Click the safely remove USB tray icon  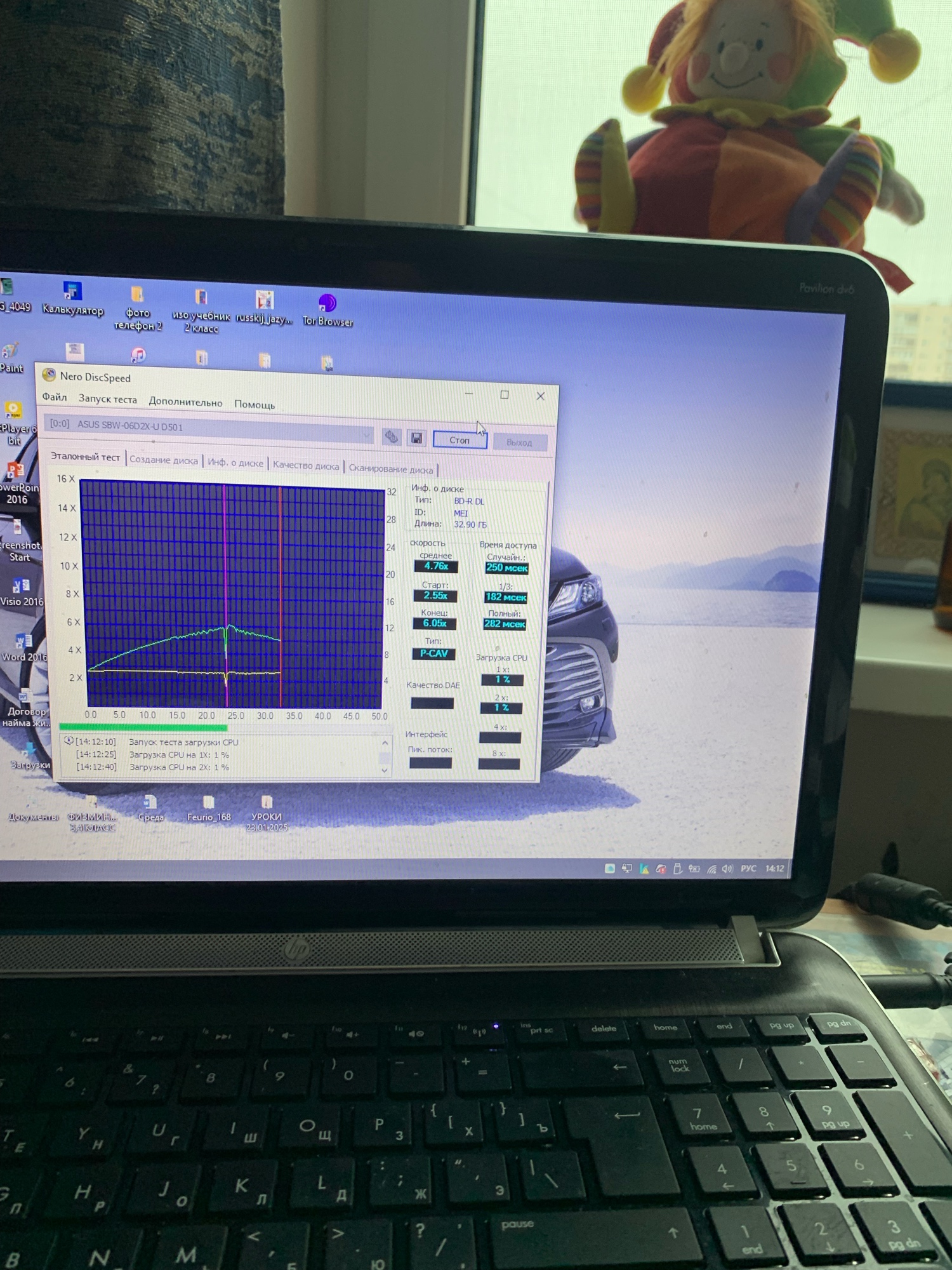pos(677,869)
